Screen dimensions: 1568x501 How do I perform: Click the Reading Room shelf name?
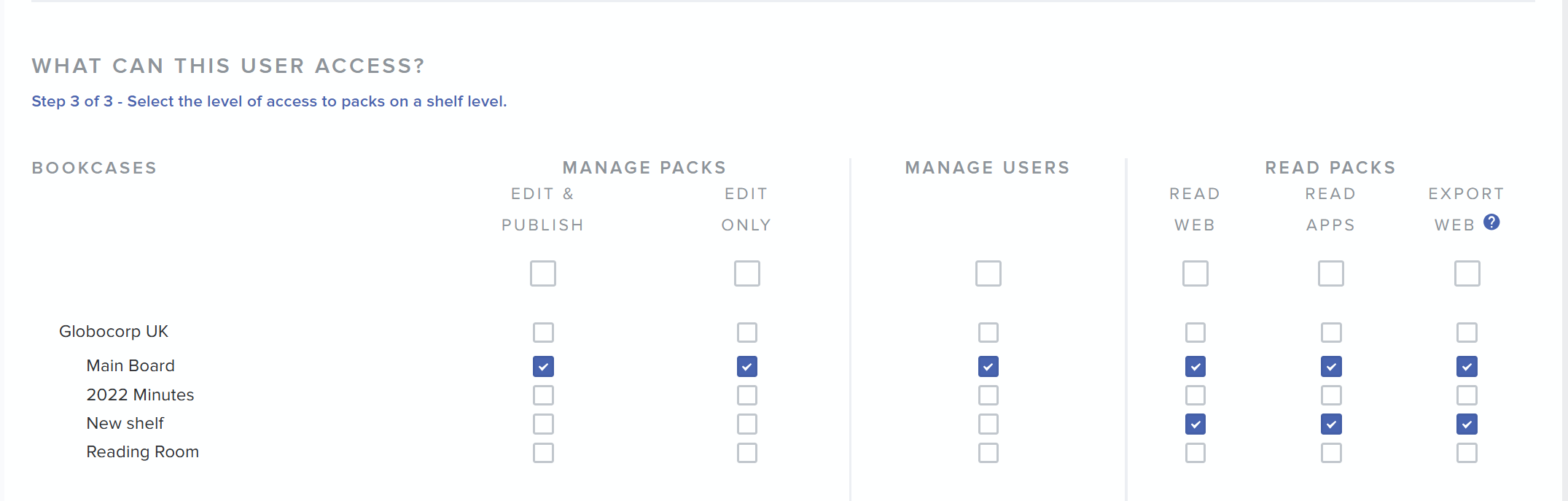click(142, 452)
